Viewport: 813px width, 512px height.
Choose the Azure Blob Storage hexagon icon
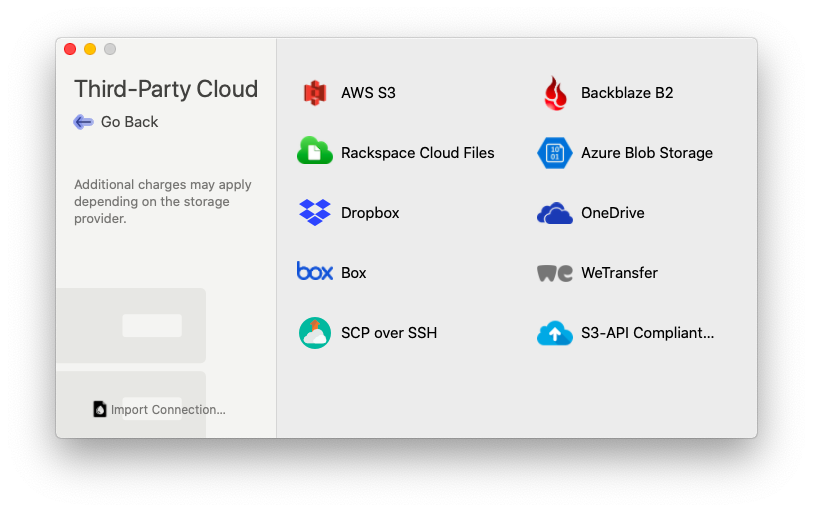[x=555, y=153]
